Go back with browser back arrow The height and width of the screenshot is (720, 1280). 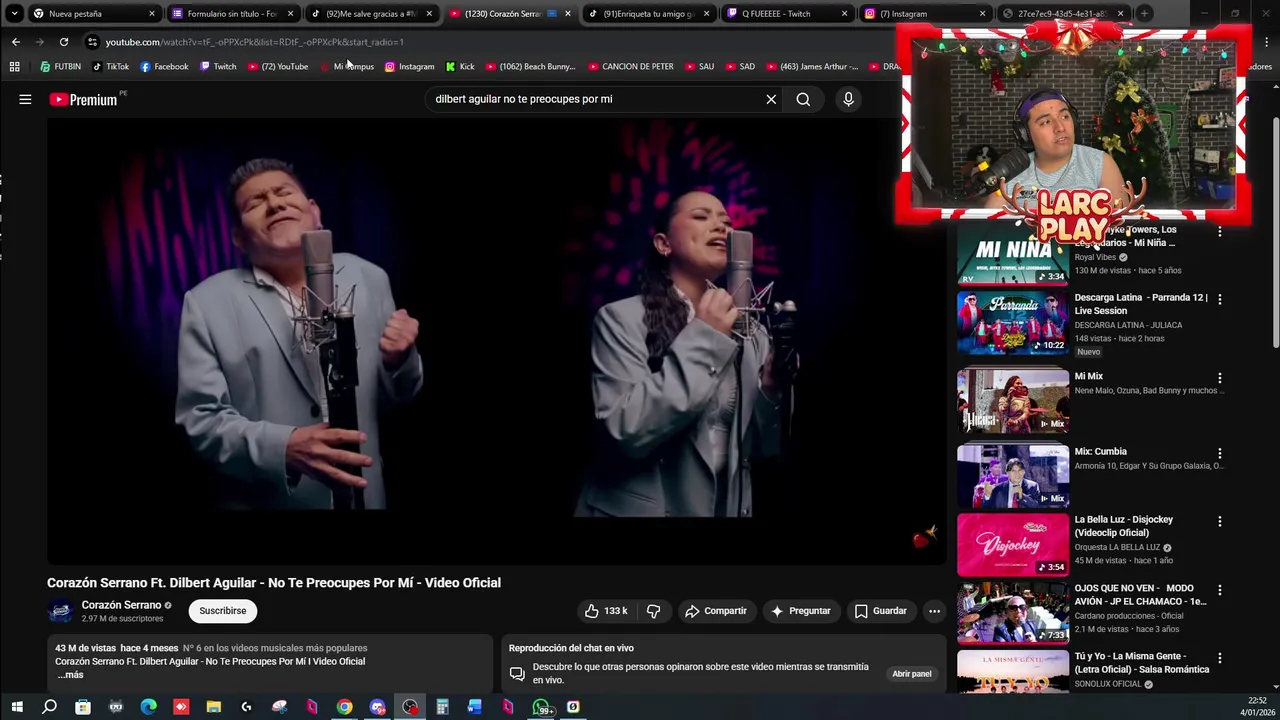tap(15, 42)
